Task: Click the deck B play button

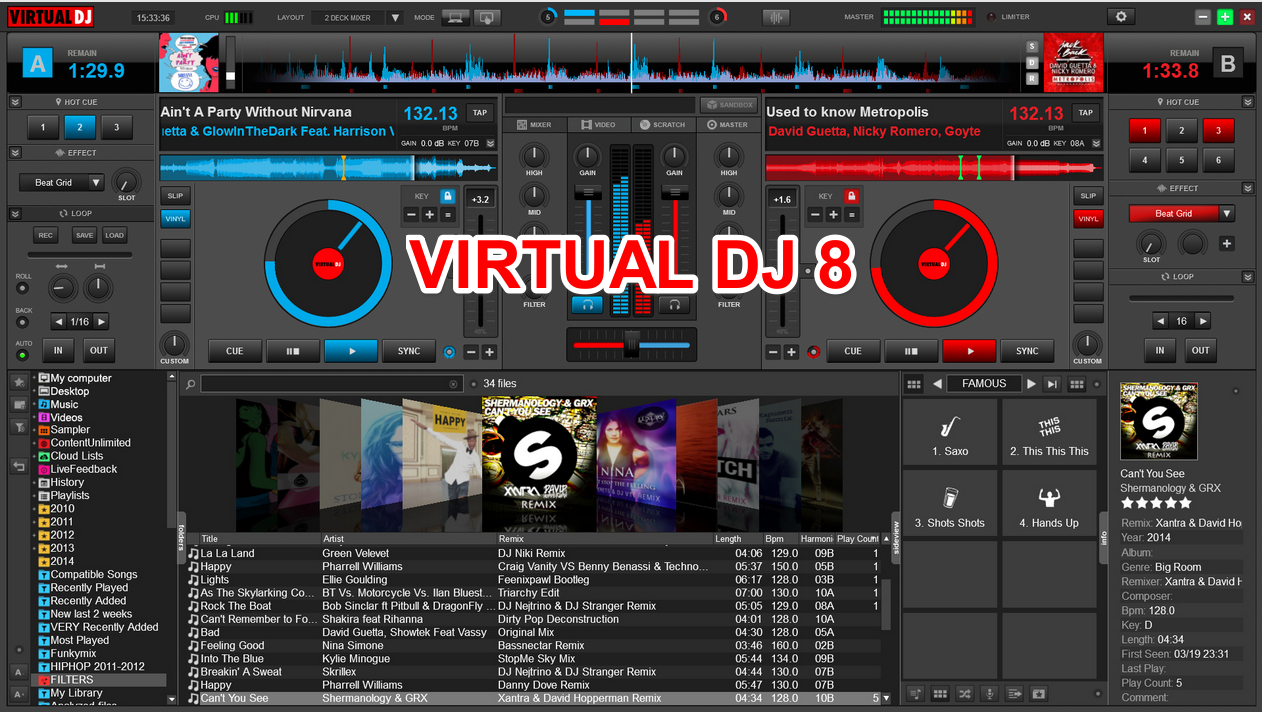Action: pos(969,351)
